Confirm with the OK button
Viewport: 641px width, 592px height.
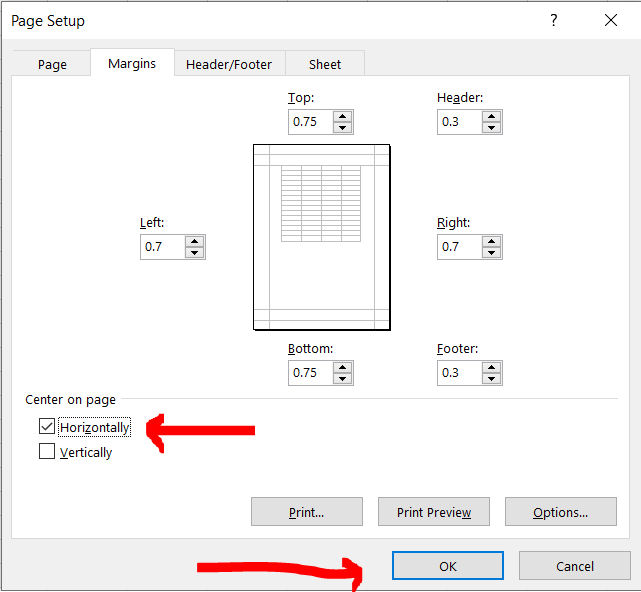click(448, 566)
